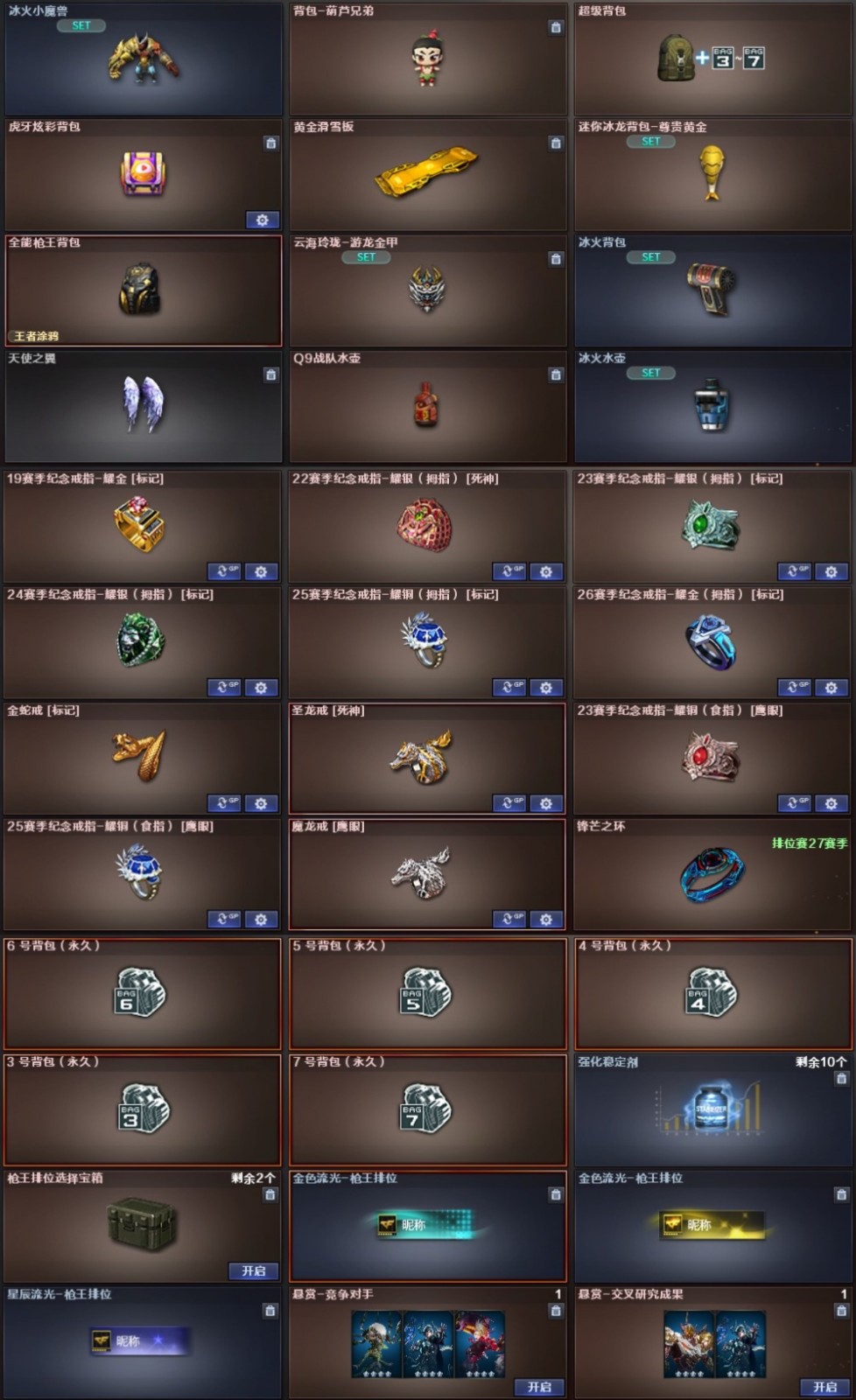Open gear settings for 26赛季纪念戒指 ring
856x1400 pixels.
pyautogui.click(x=831, y=688)
